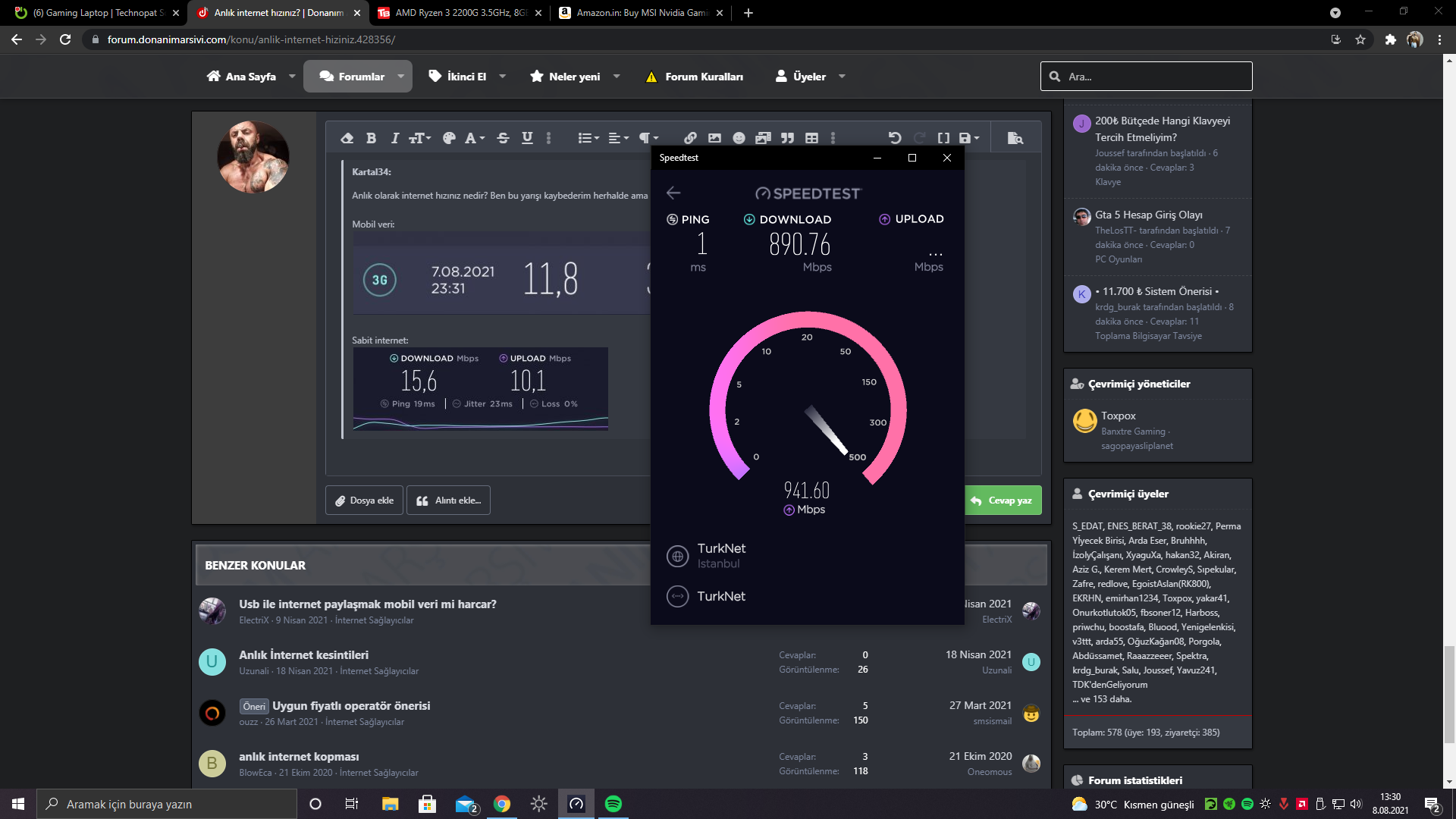
Task: Open Uygun fiyatlı operatör önerisi thread
Action: [351, 706]
